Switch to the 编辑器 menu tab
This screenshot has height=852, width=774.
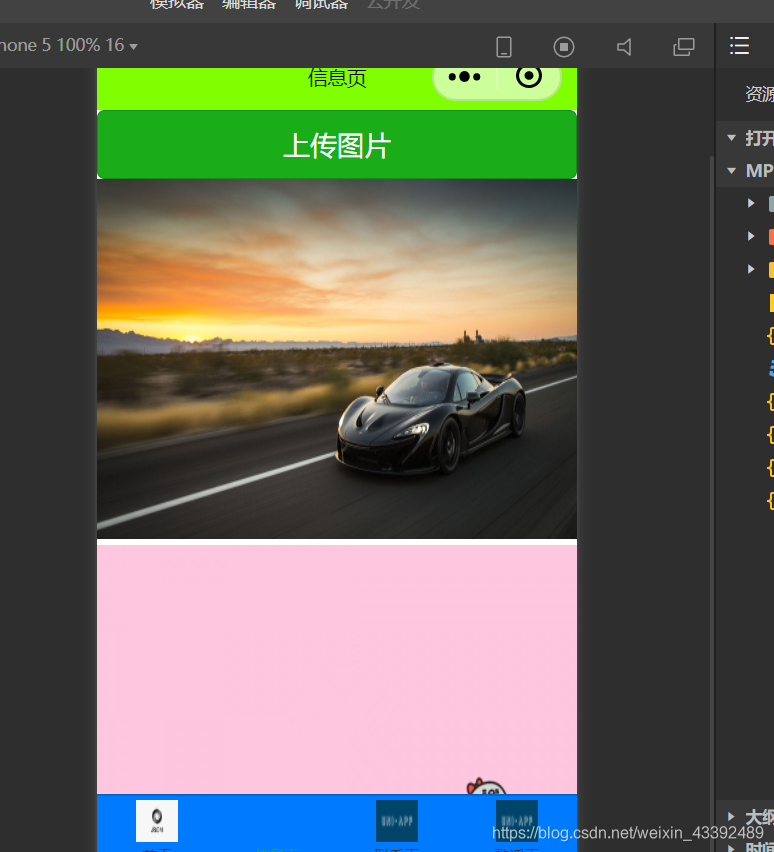pos(249,4)
